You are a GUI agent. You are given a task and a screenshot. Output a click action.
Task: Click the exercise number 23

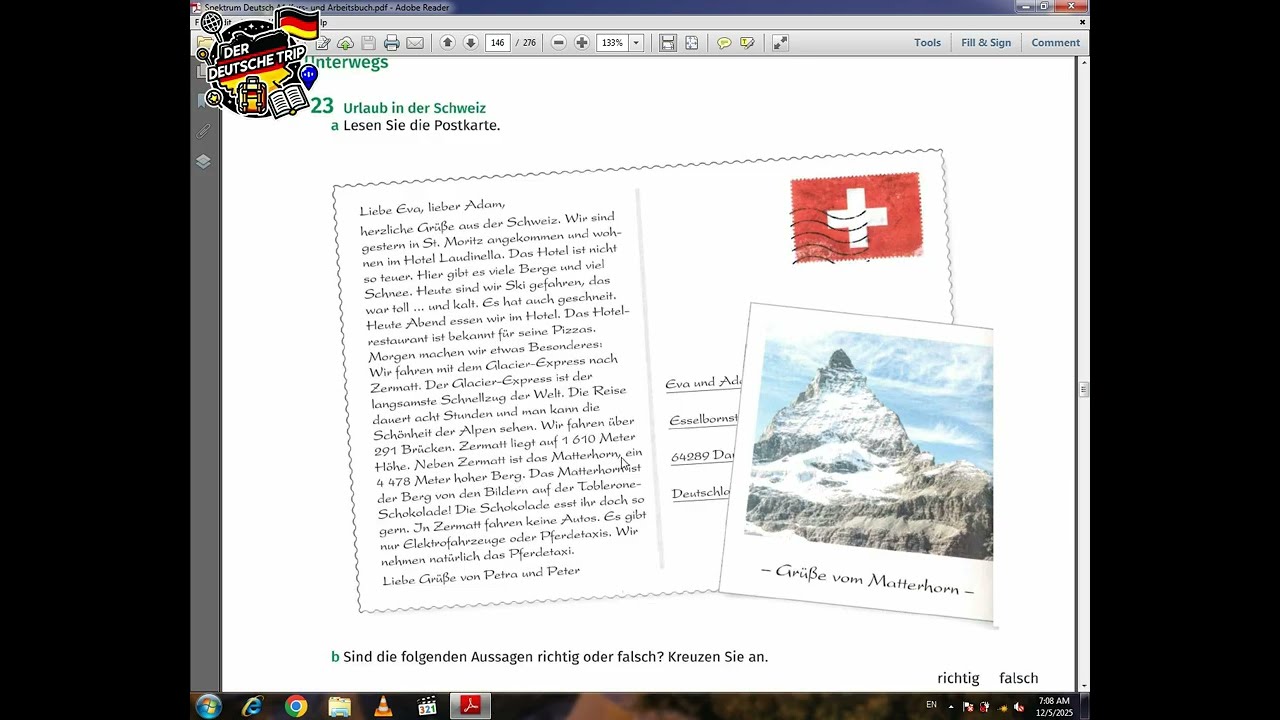coord(322,106)
